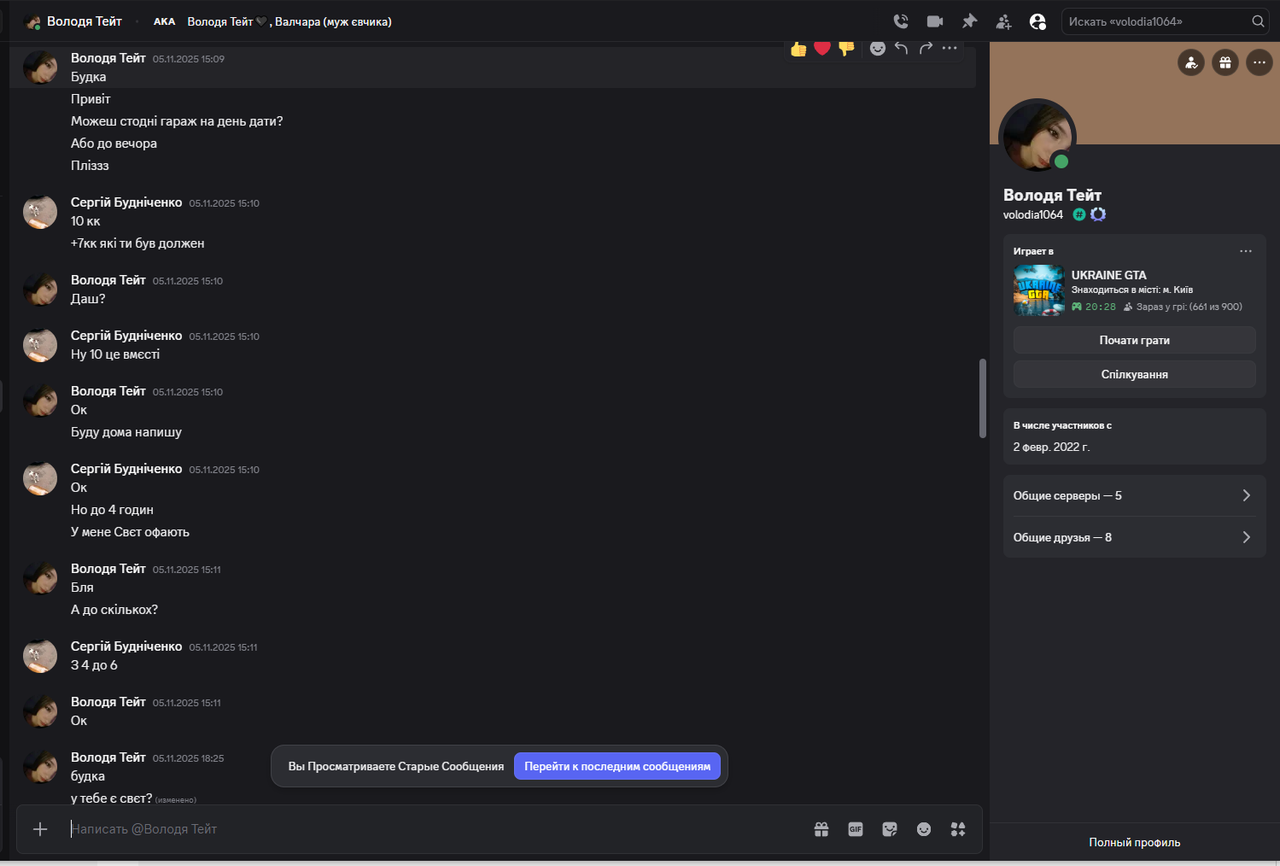React with thumbs up emoji
Viewport: 1280px width, 866px height.
pyautogui.click(x=798, y=48)
